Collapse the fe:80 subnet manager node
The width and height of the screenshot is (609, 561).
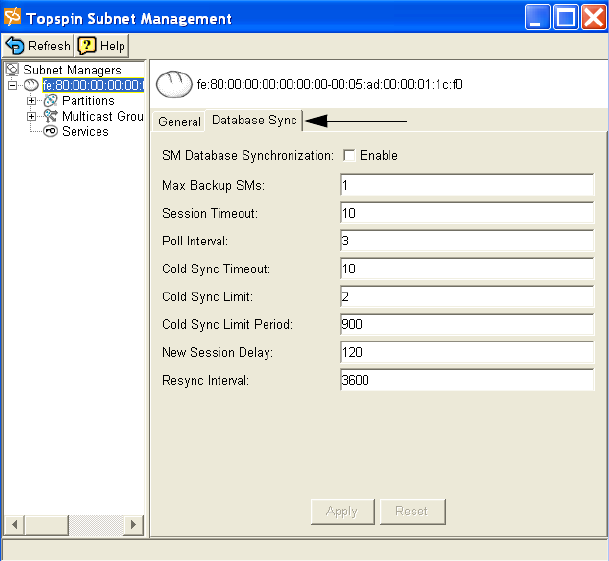[x=13, y=86]
